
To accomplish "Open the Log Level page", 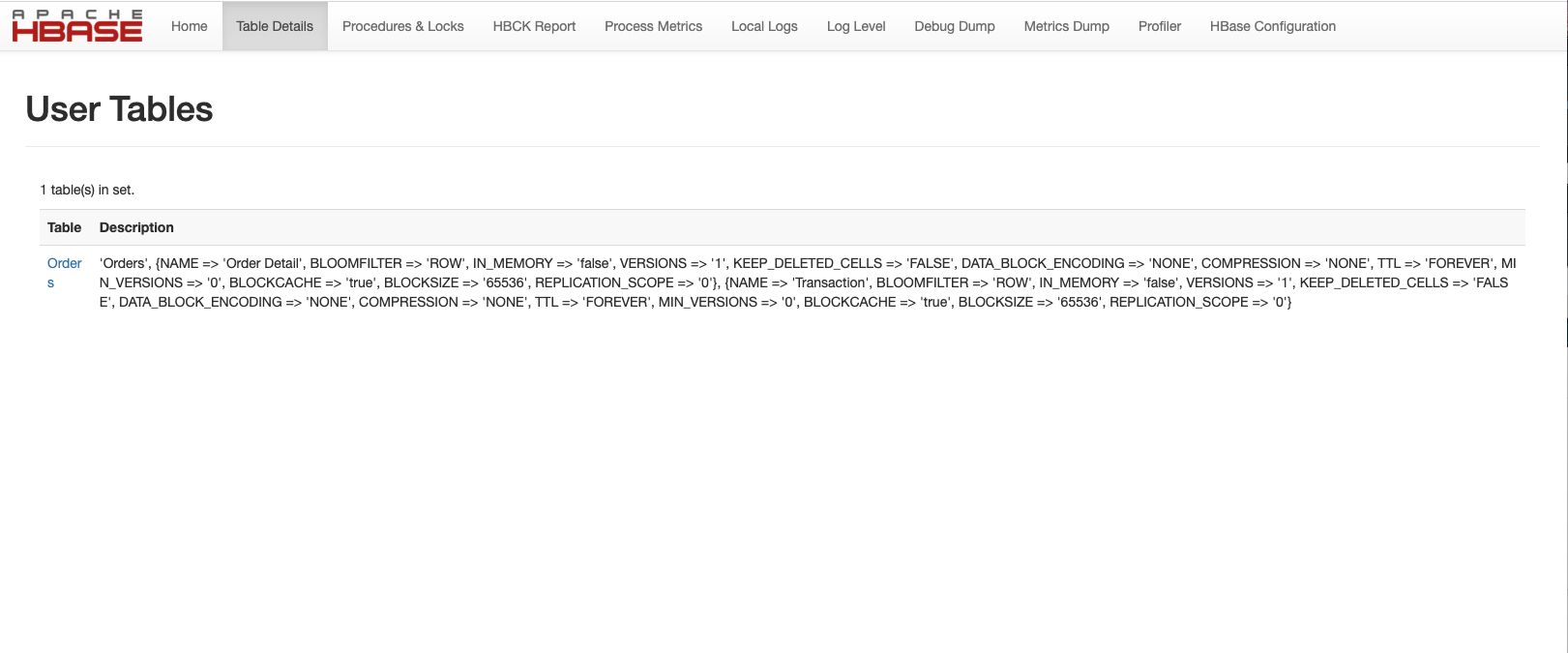I will (x=856, y=26).
